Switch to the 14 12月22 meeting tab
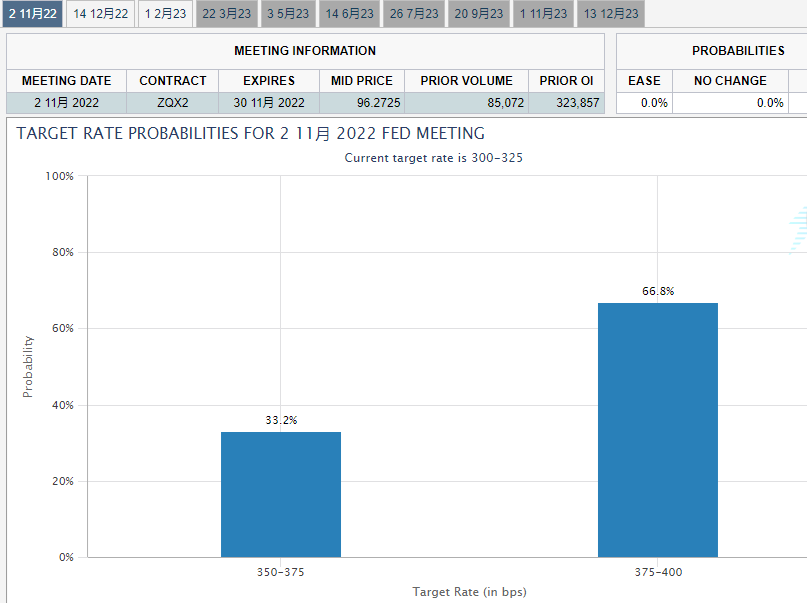Screen dimensions: 807x603 (101, 14)
